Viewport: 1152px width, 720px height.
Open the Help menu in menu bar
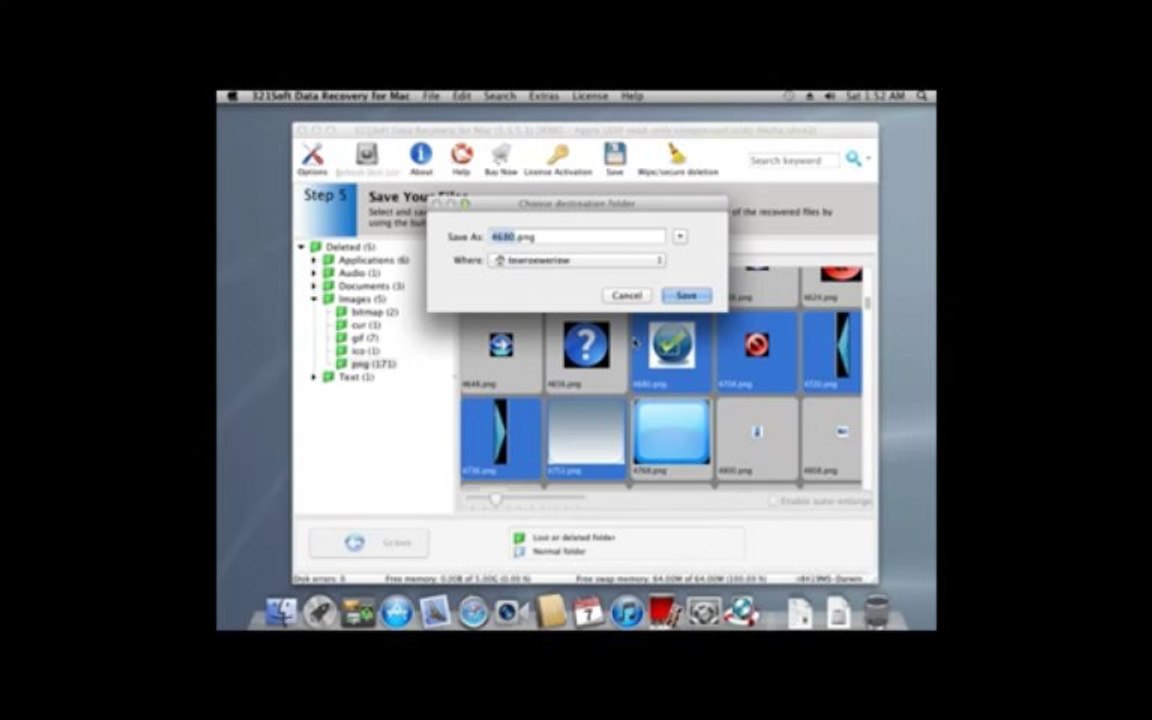coord(632,96)
